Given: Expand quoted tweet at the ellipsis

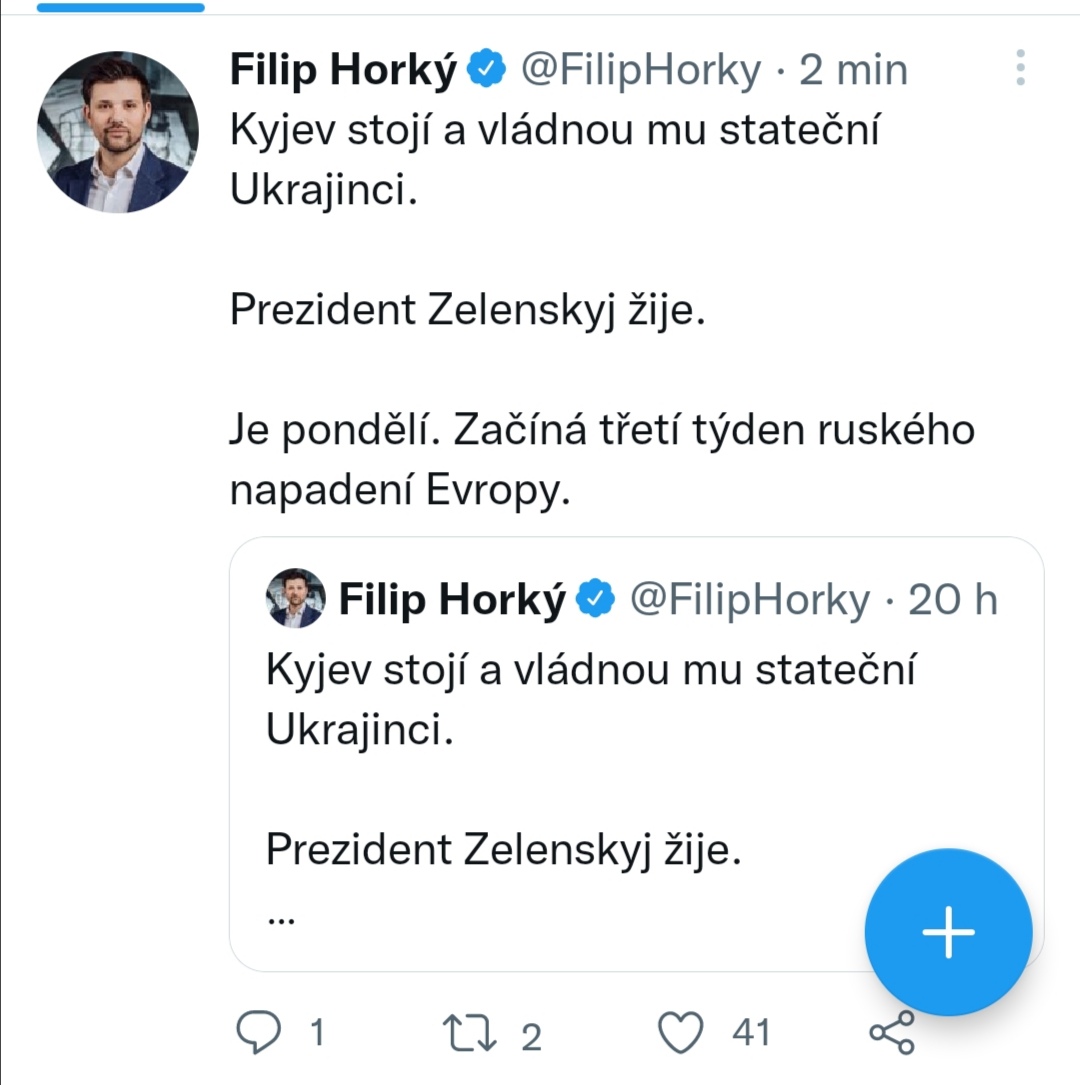Looking at the screenshot, I should coord(282,917).
